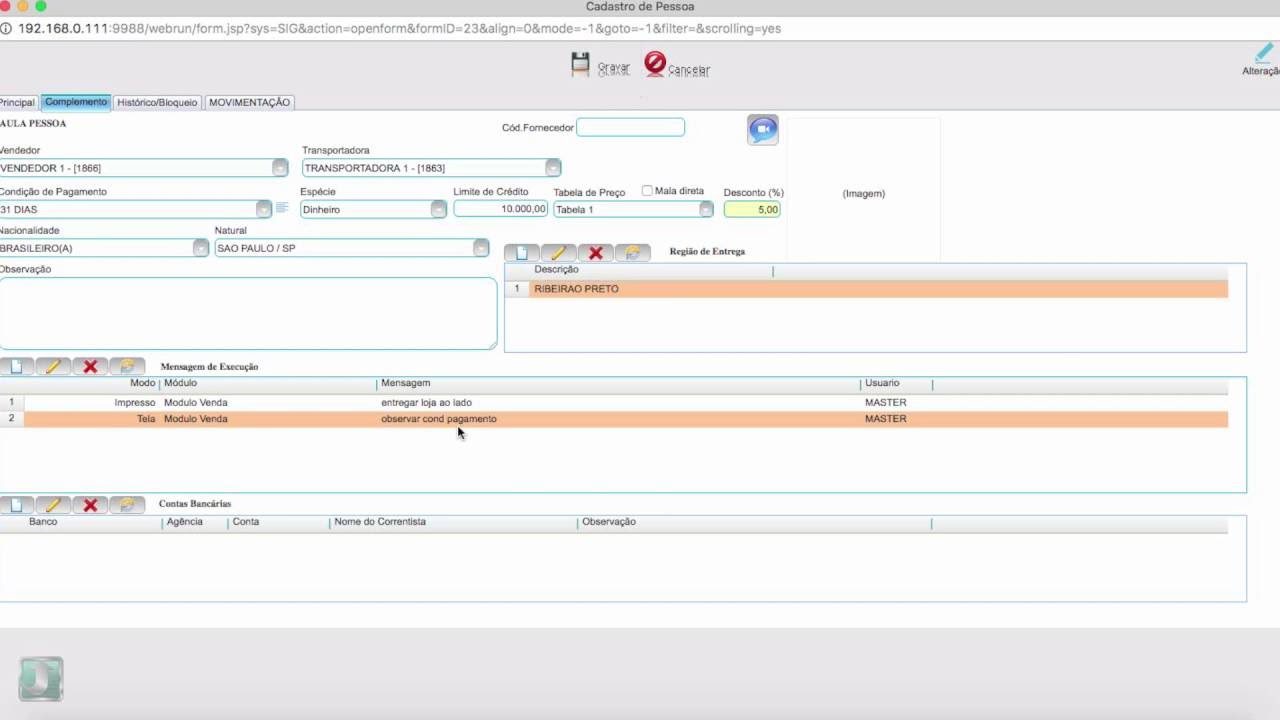
Task: Click the (Imagem) placeholder area
Action: click(x=864, y=193)
